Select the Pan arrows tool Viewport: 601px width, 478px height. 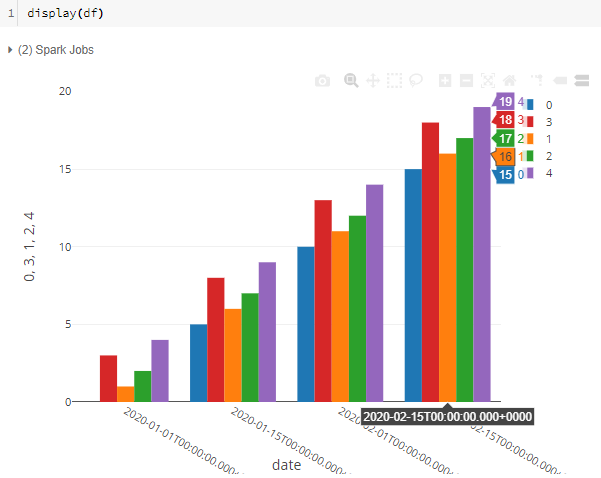pyautogui.click(x=373, y=81)
